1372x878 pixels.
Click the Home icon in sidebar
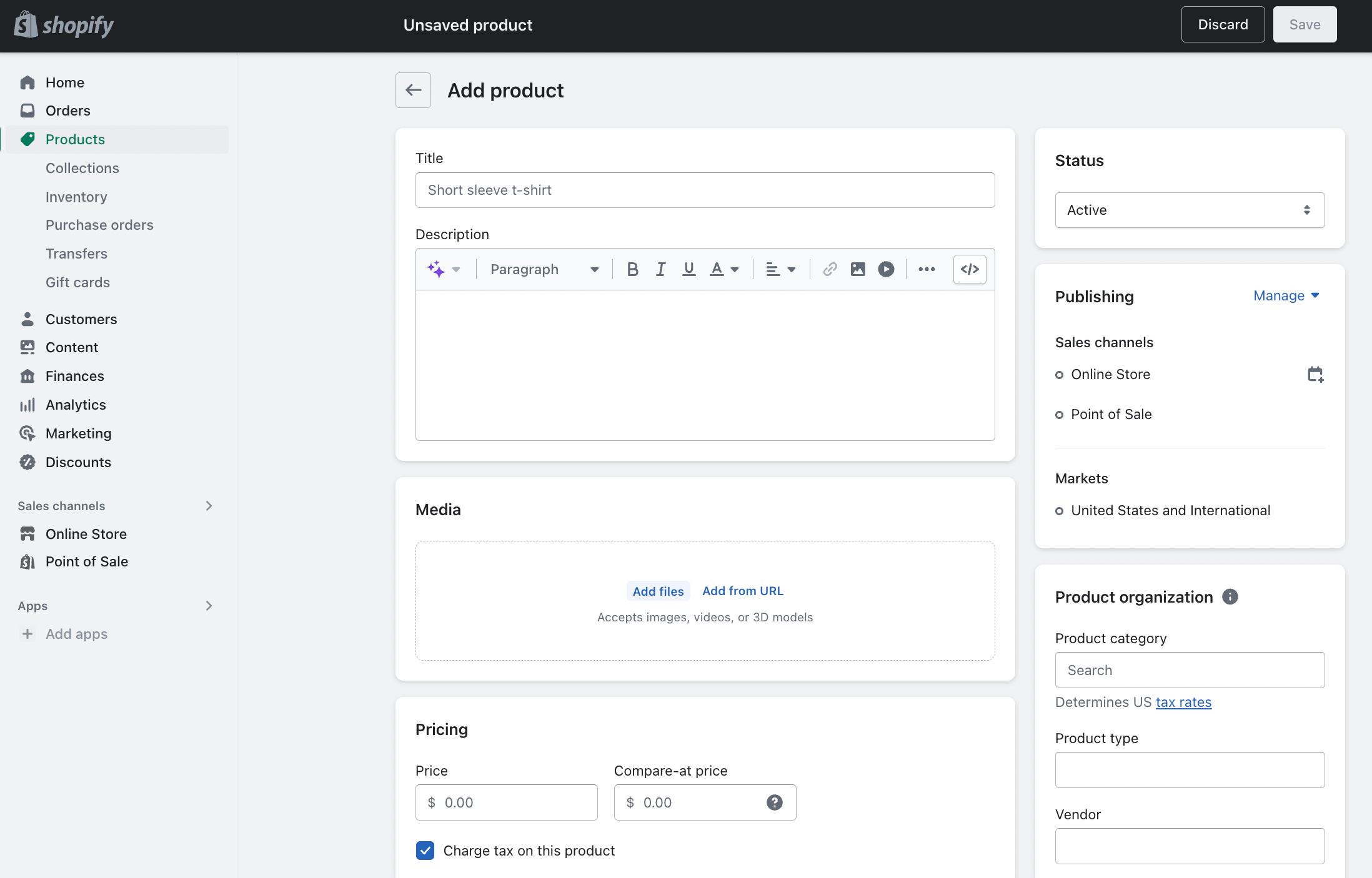coord(27,82)
